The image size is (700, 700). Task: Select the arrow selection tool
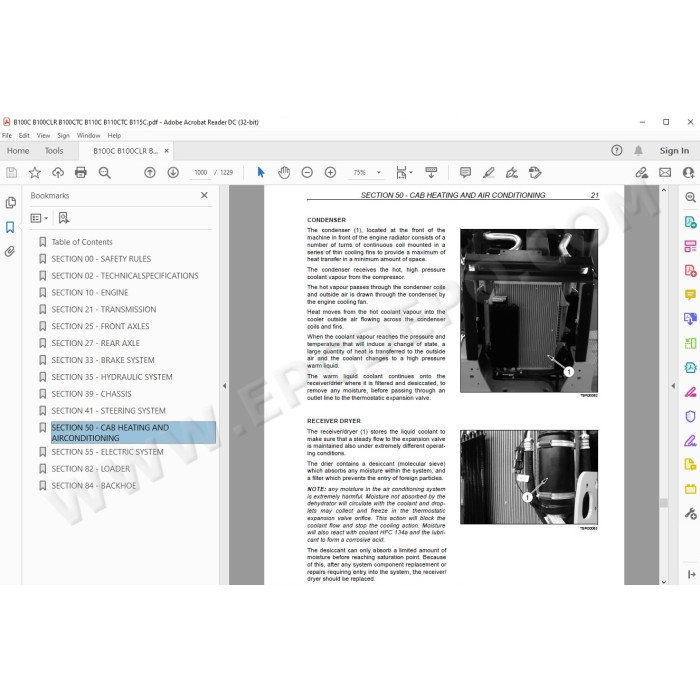261,172
